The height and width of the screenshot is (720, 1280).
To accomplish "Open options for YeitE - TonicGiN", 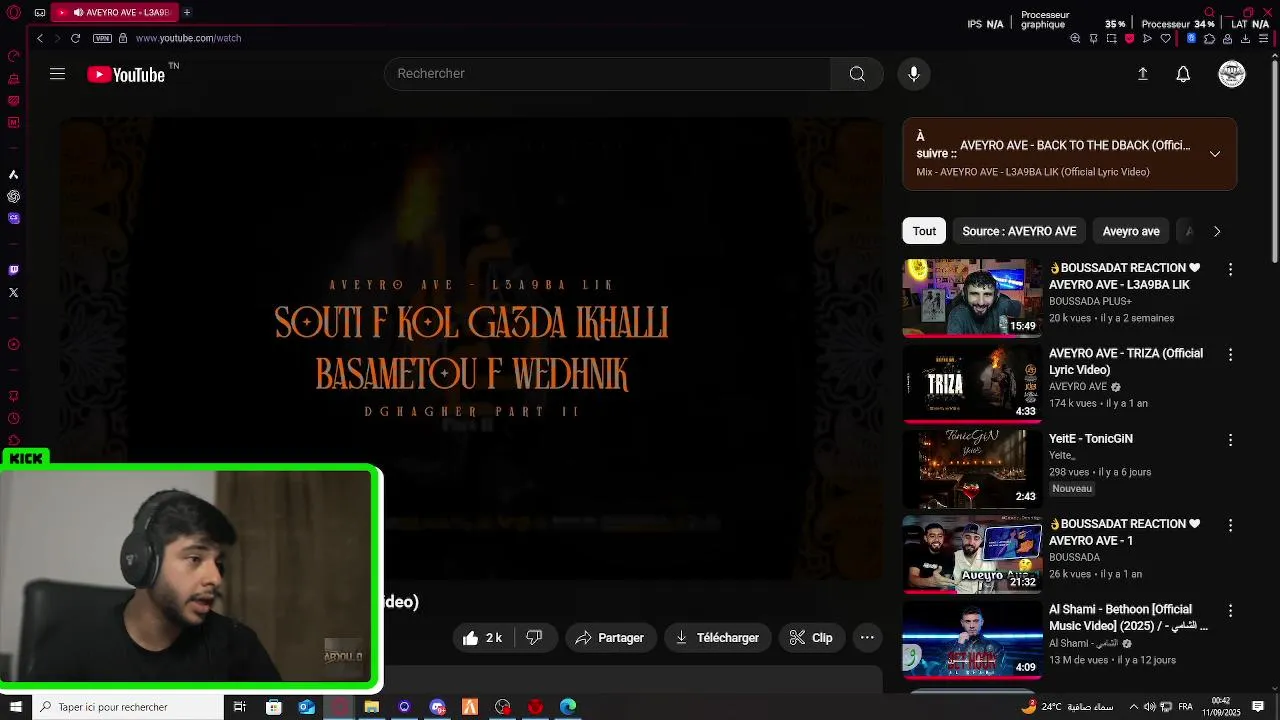I will (1230, 440).
